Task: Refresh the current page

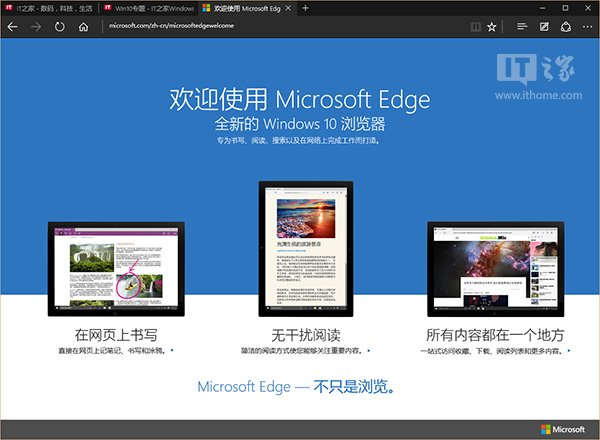Action: (60, 27)
